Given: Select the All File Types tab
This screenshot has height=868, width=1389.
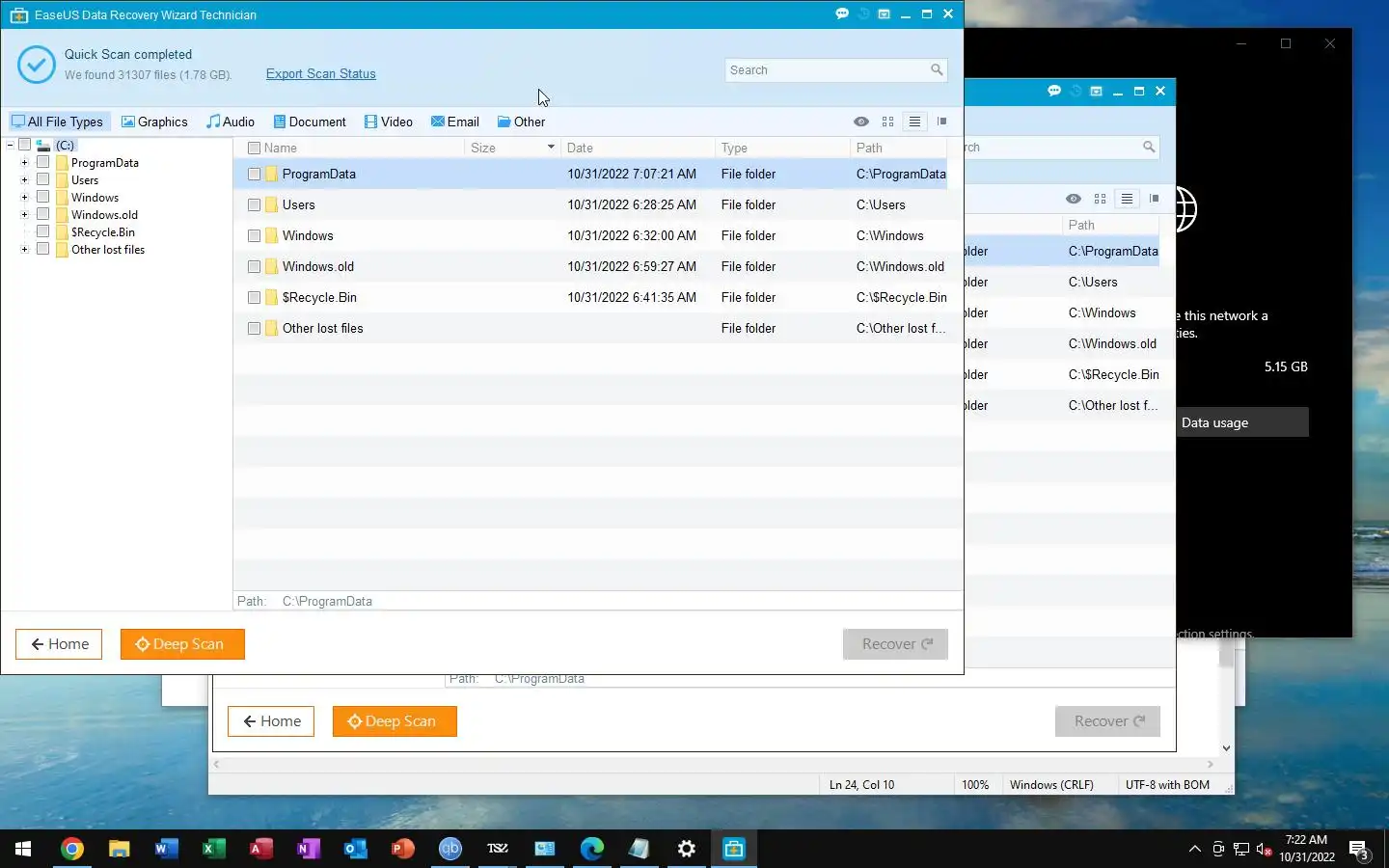Looking at the screenshot, I should [58, 122].
